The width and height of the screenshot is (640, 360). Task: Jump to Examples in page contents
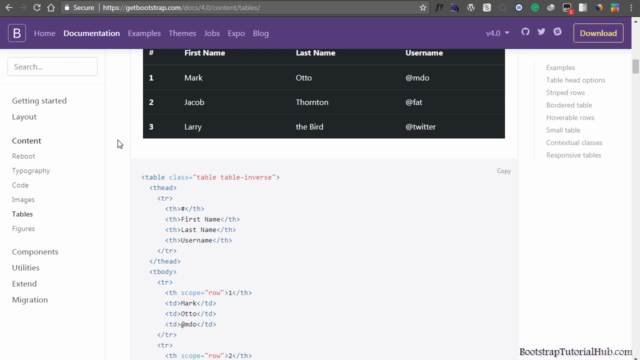pyautogui.click(x=560, y=67)
